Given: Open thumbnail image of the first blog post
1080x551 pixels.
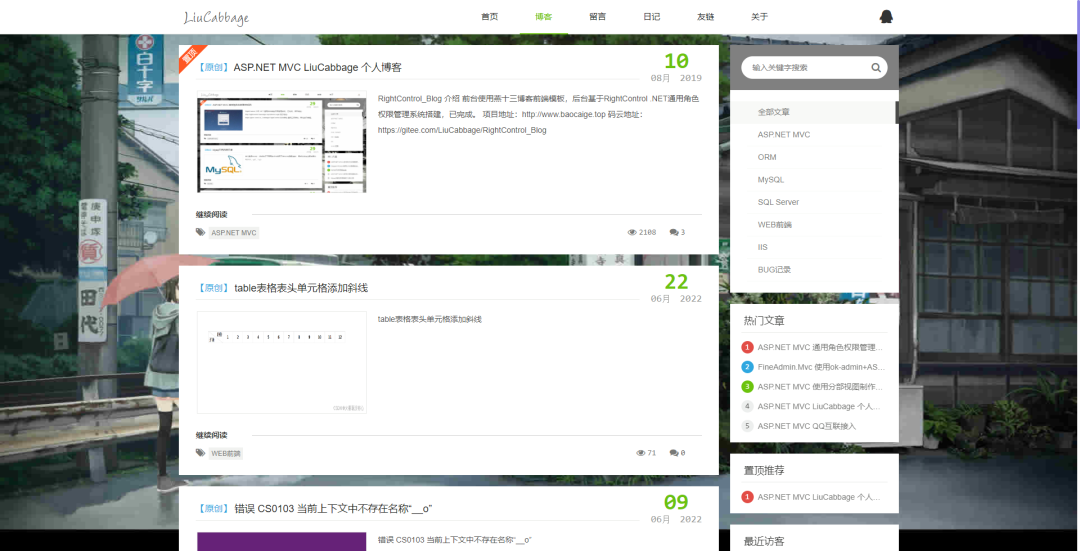Looking at the screenshot, I should pos(281,142).
